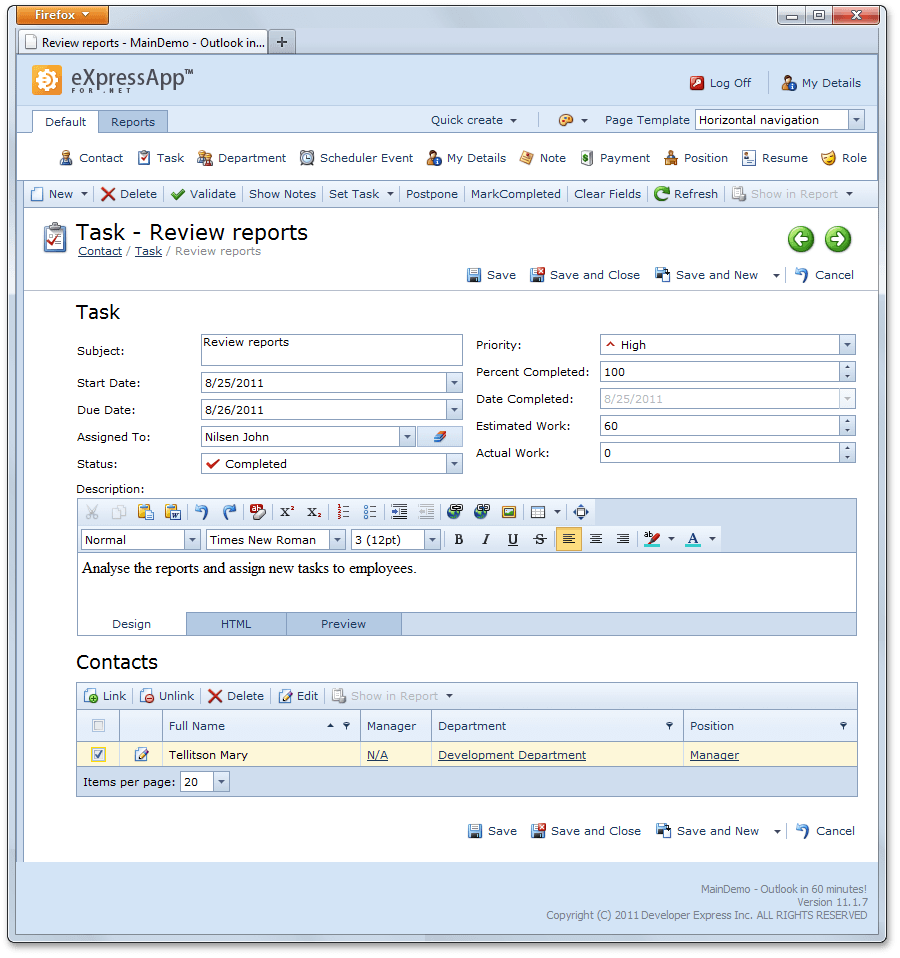This screenshot has height=958, width=900.
Task: Toggle fullscreen mode of the editor
Action: point(581,512)
